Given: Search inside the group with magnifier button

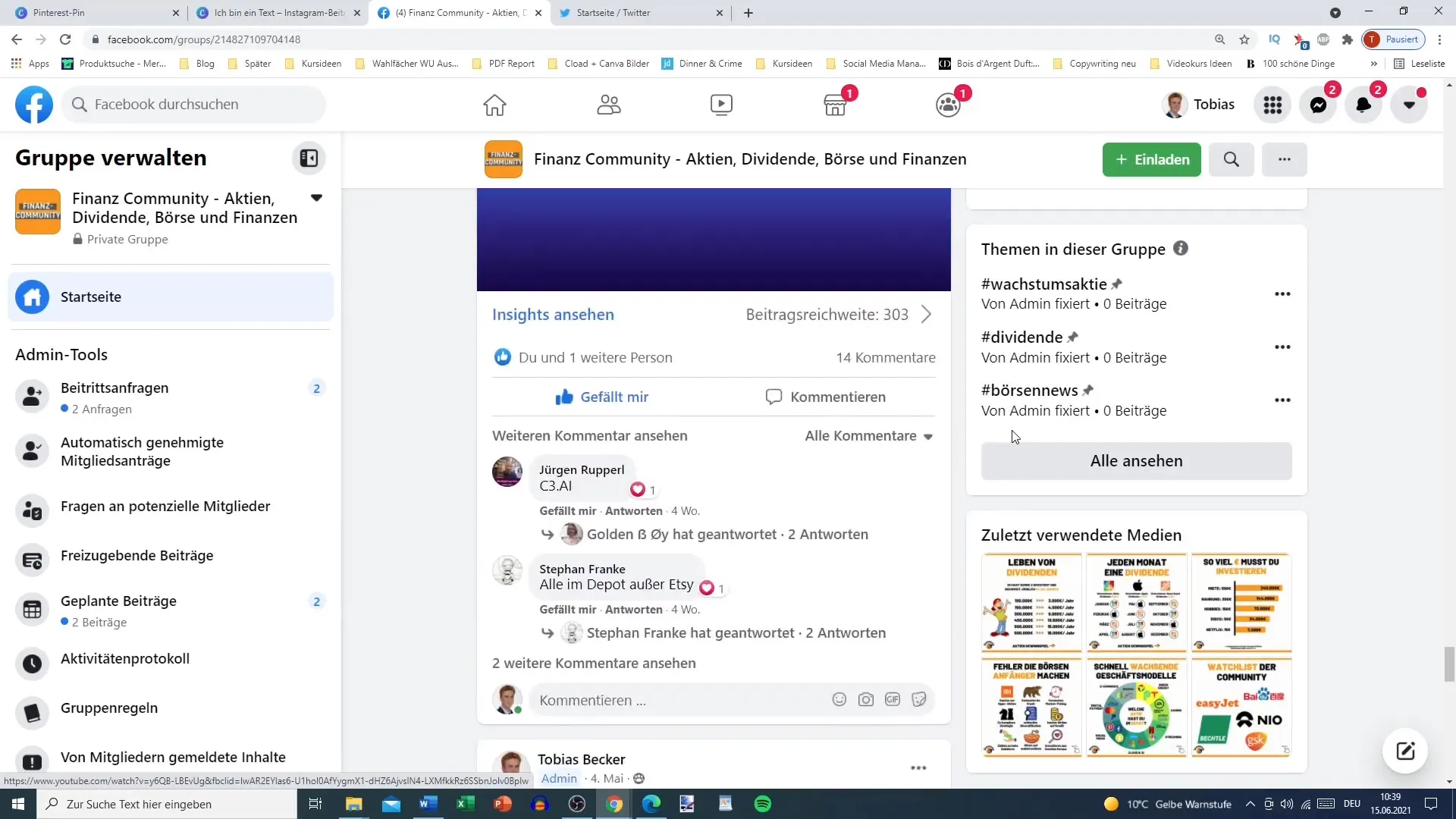Looking at the screenshot, I should click(1232, 159).
